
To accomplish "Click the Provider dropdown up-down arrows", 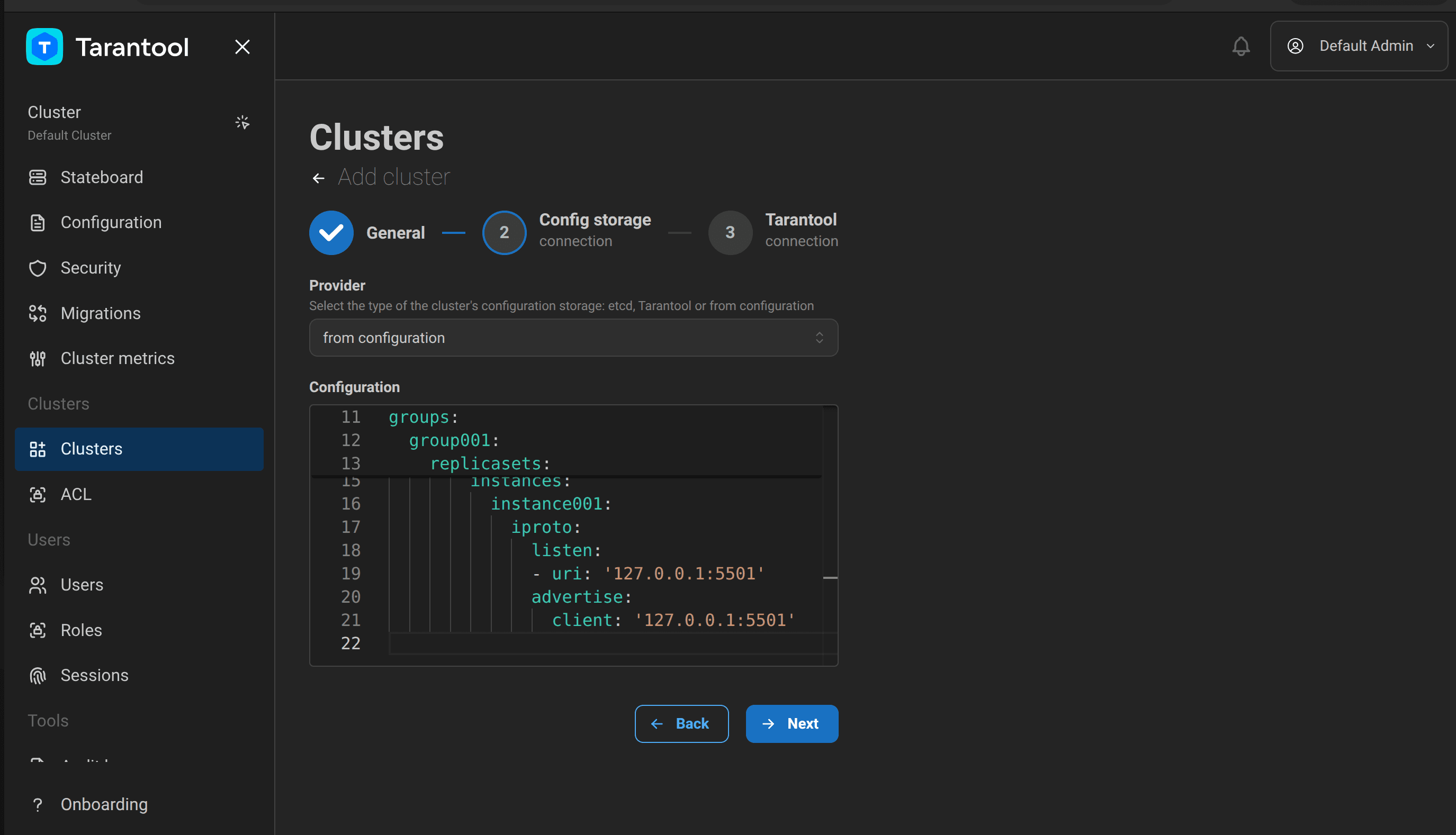I will 819,338.
